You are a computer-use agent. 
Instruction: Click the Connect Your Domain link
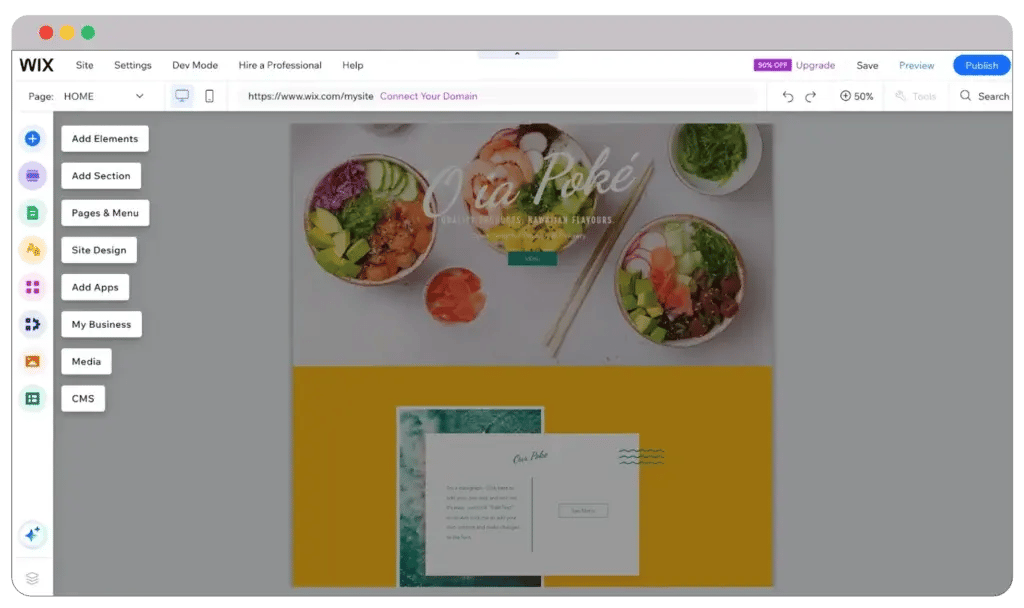click(428, 96)
